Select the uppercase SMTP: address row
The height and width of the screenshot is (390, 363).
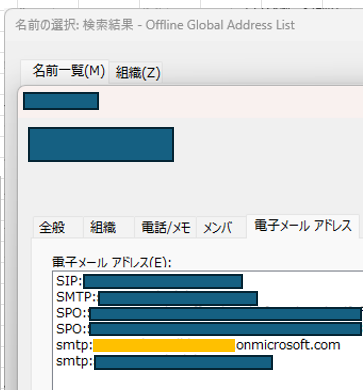click(157, 298)
